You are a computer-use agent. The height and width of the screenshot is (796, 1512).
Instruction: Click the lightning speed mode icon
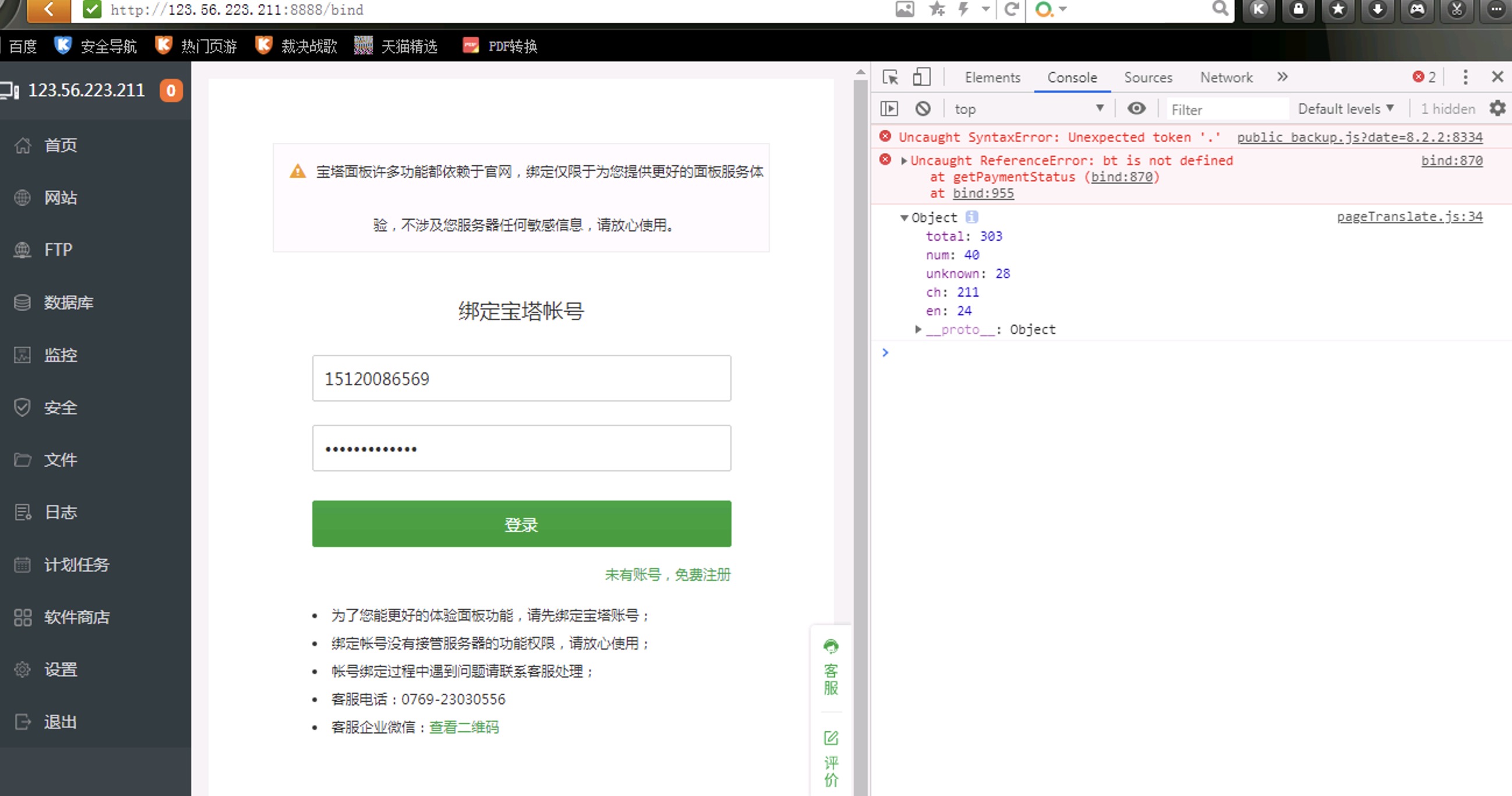pos(963,9)
